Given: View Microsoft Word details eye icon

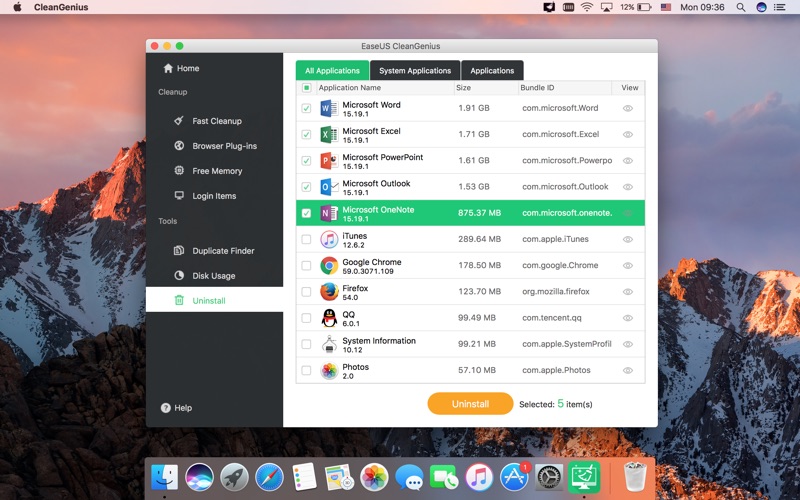Looking at the screenshot, I should 628,108.
